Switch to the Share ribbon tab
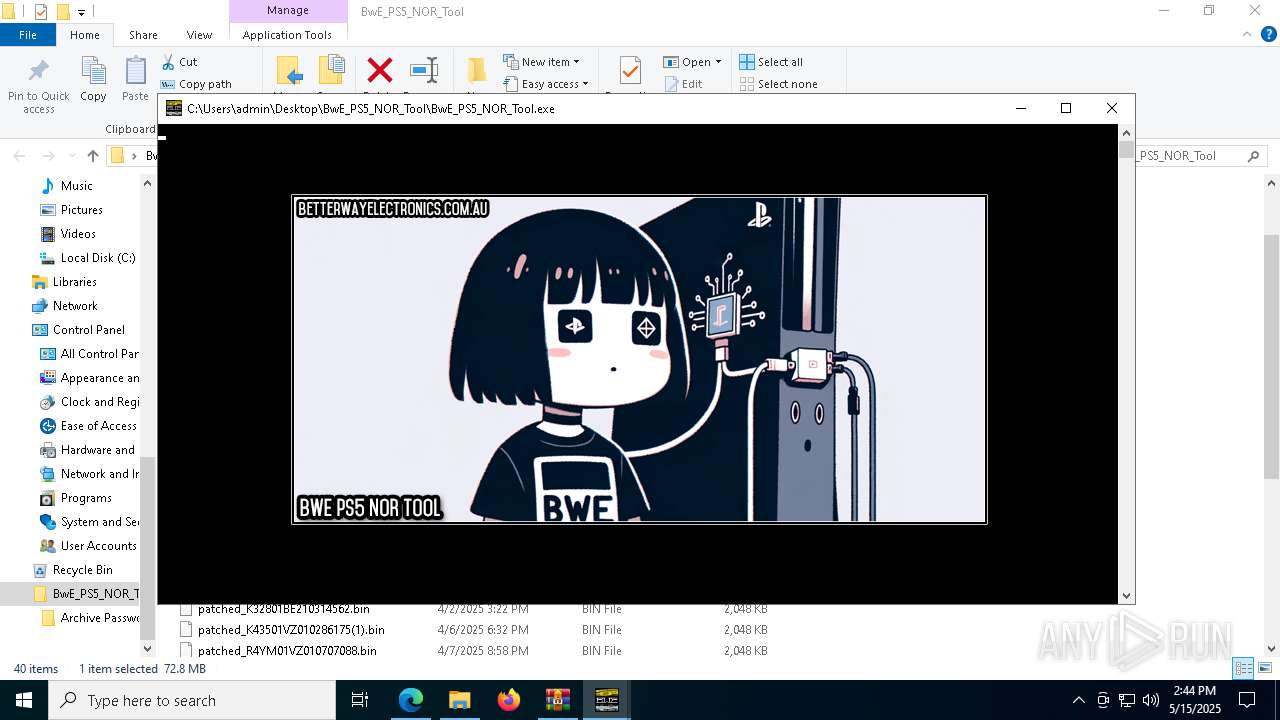Image resolution: width=1280 pixels, height=720 pixels. (143, 35)
